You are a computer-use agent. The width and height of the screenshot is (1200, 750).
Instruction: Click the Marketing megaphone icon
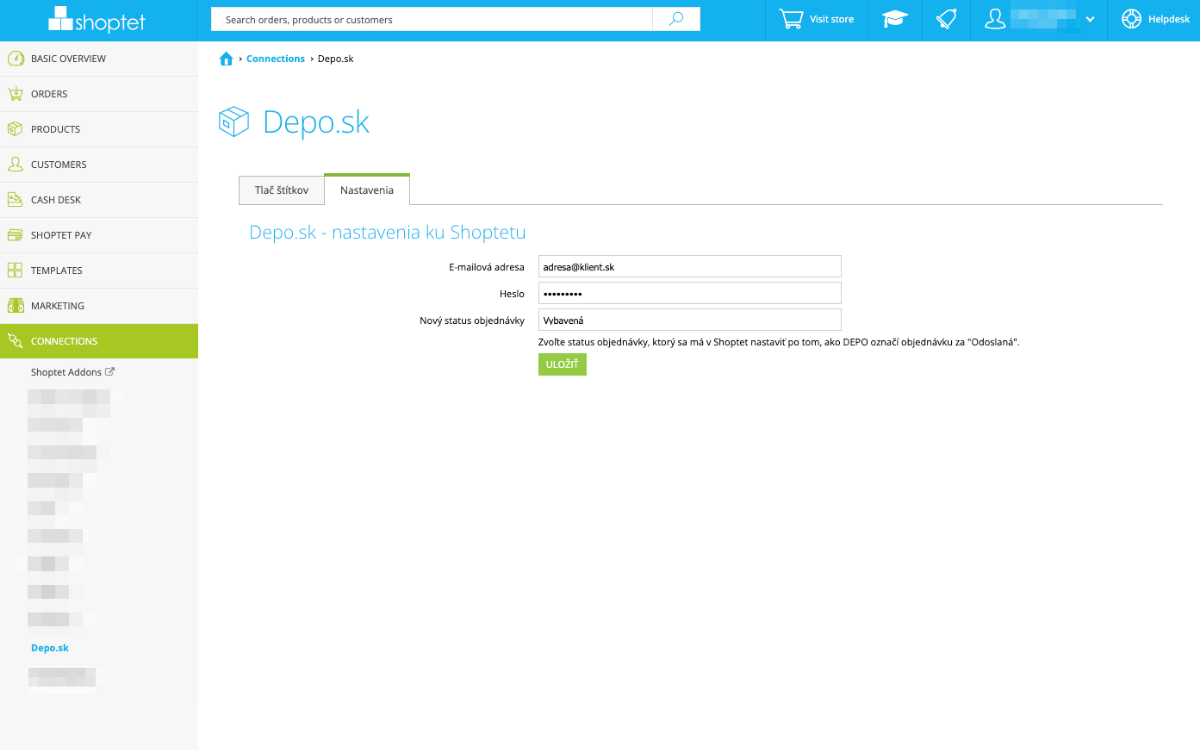pos(15,306)
